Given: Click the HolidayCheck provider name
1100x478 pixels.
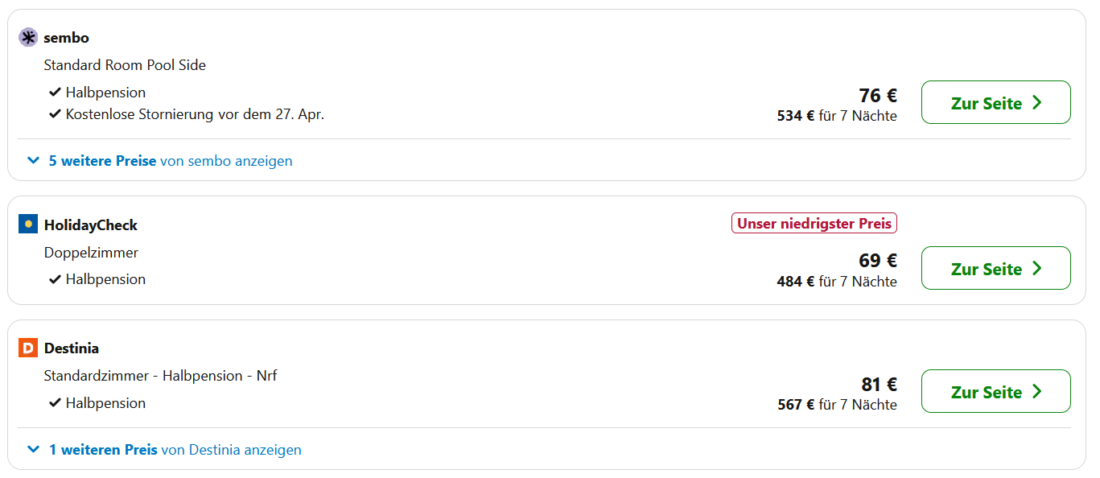Looking at the screenshot, I should [x=91, y=225].
